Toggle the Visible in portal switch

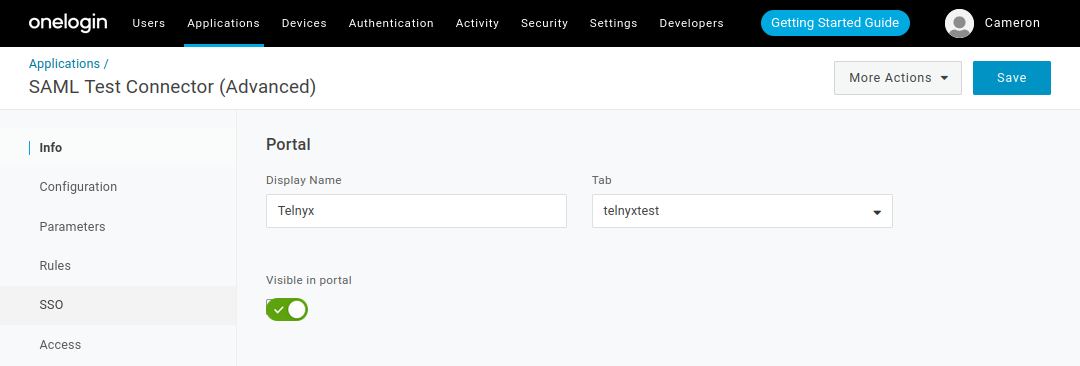point(287,310)
